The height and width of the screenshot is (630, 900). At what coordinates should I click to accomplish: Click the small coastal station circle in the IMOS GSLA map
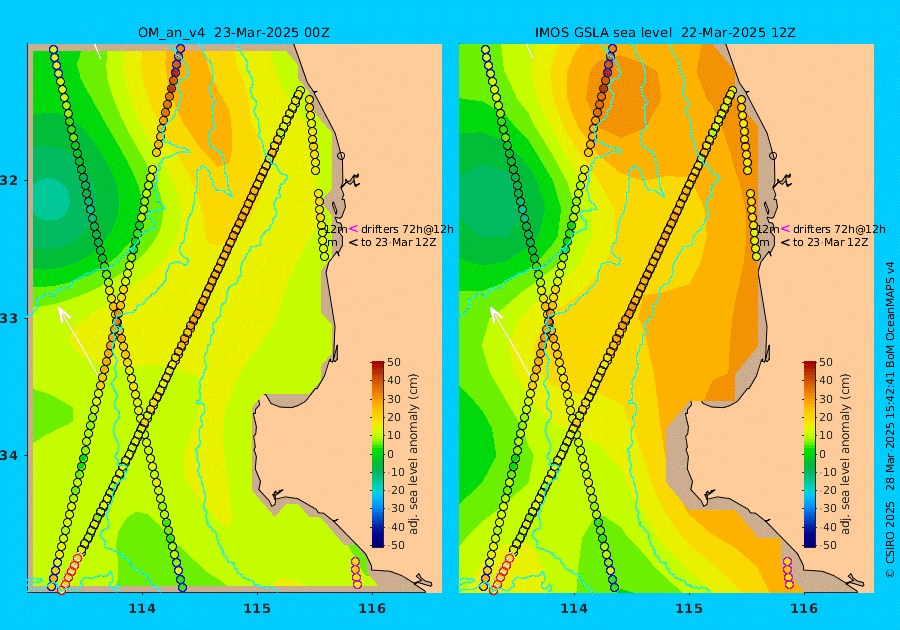click(x=773, y=155)
